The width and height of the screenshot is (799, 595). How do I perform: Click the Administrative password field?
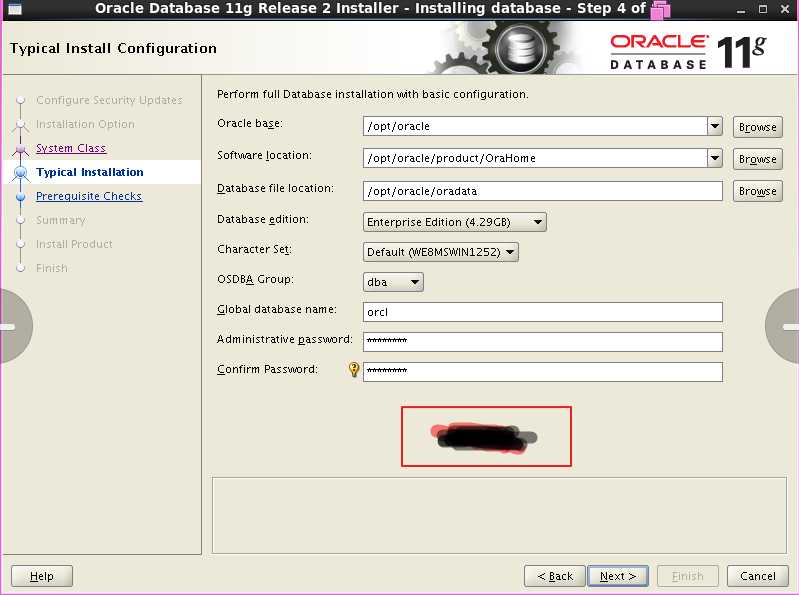pos(543,342)
